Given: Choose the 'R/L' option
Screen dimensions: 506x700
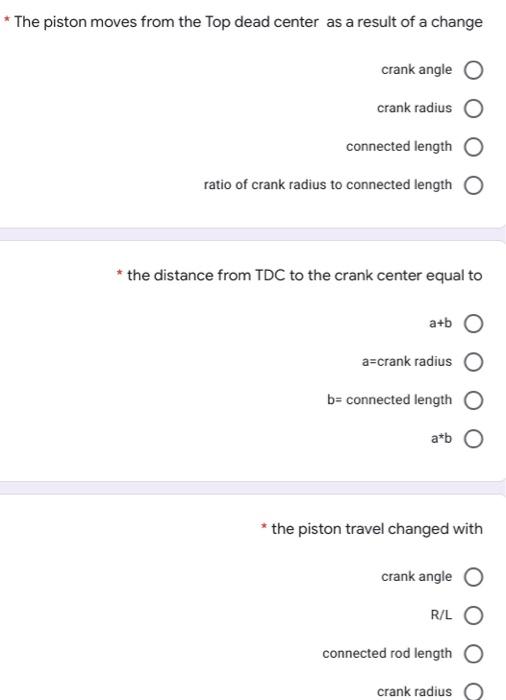Looking at the screenshot, I should point(473,616).
